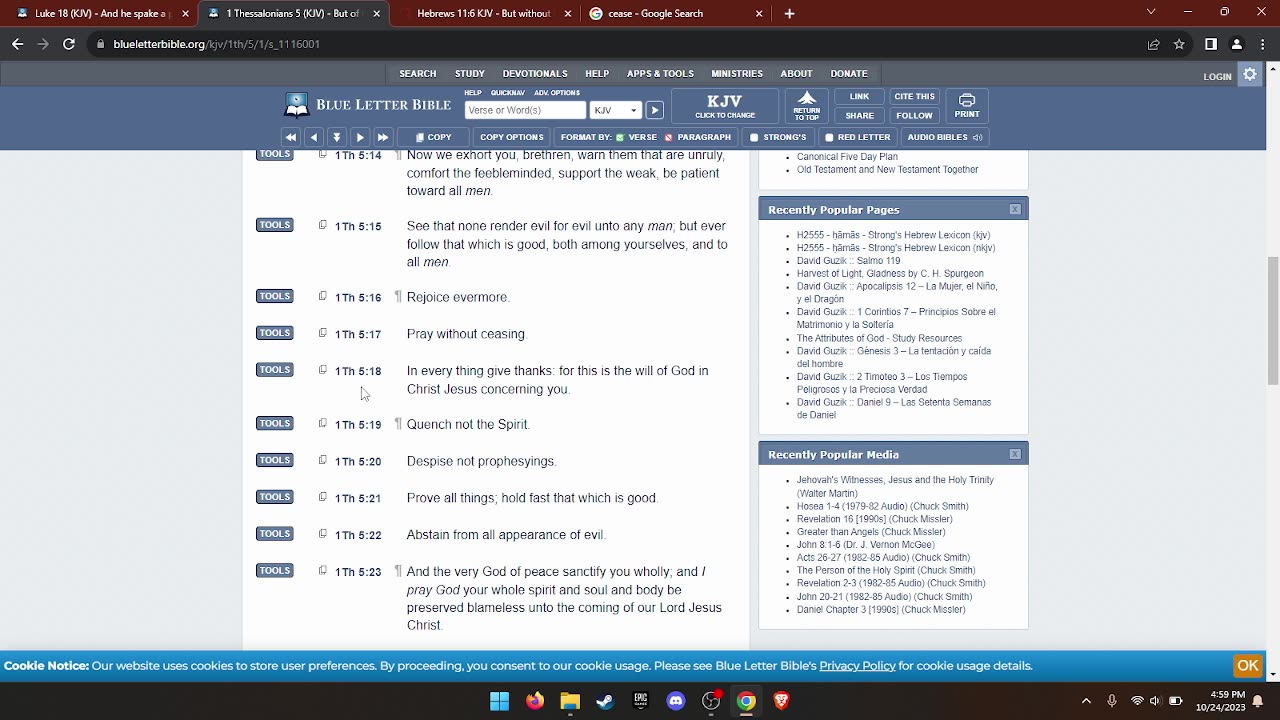Click copy icon beside 1Th 5:16
The width and height of the screenshot is (1280, 720).
[x=322, y=296]
